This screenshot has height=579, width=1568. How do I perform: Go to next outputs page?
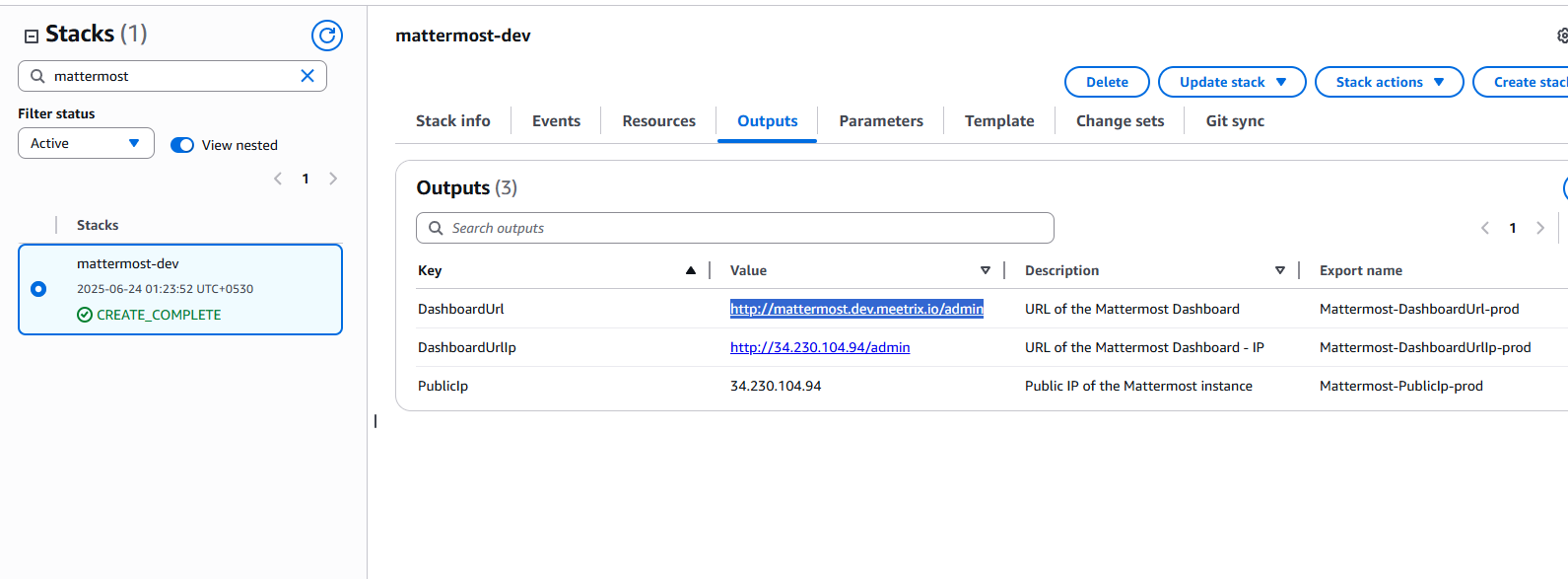coord(1540,228)
